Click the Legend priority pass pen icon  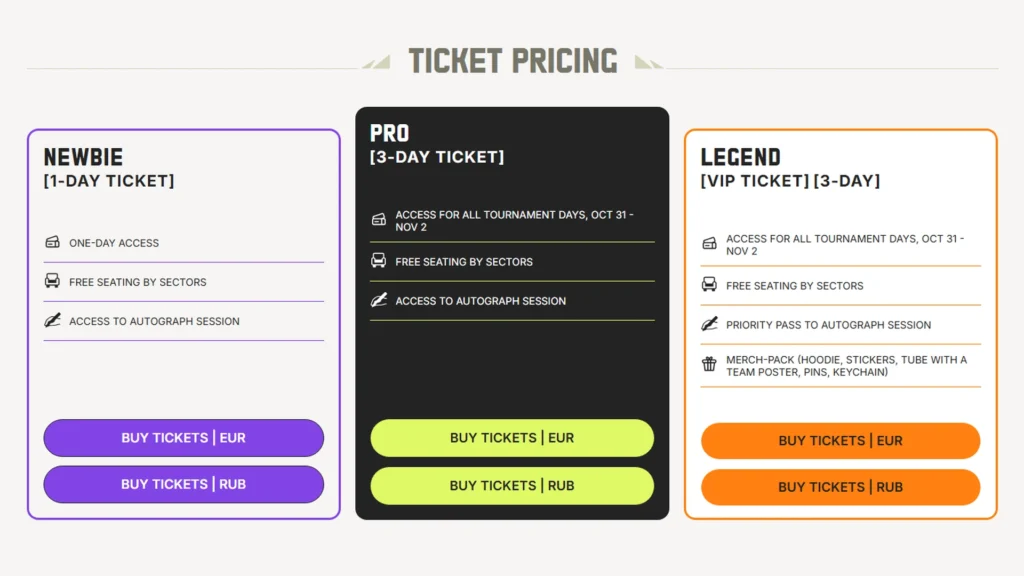click(709, 324)
